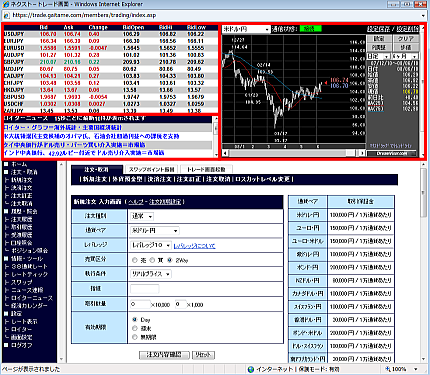The image size is (430, 375).
Task: Open the リアルプライス execution condition dropdown
Action: pyautogui.click(x=151, y=274)
